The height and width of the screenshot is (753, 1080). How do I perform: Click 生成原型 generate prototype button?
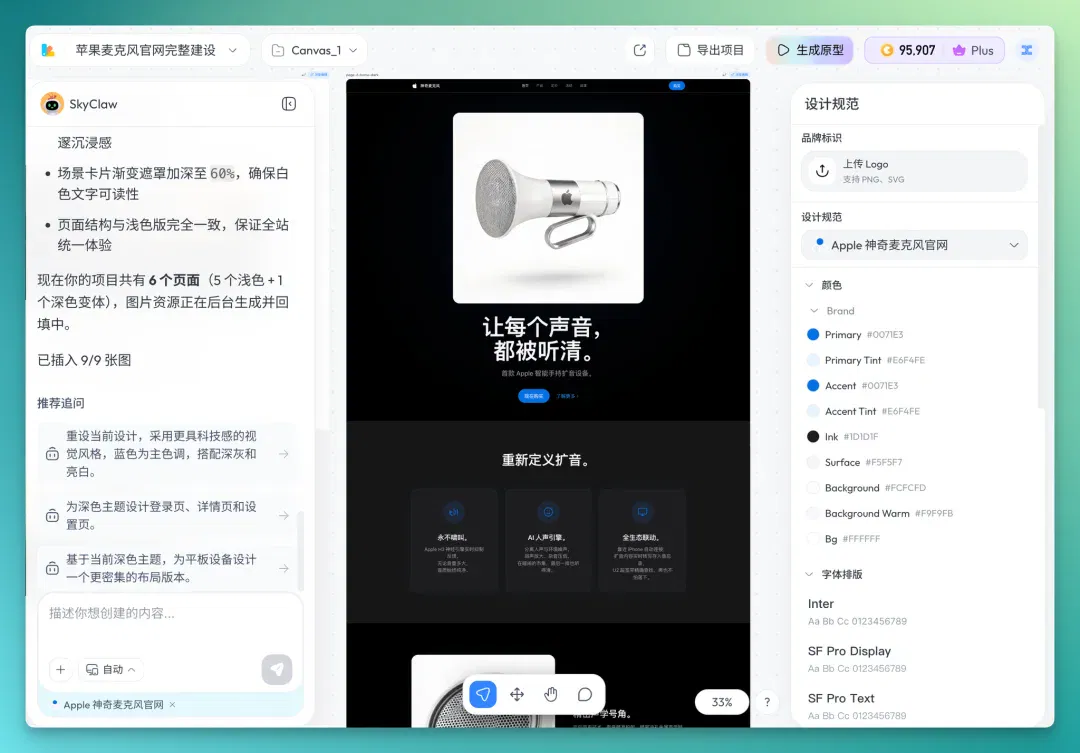click(x=810, y=50)
